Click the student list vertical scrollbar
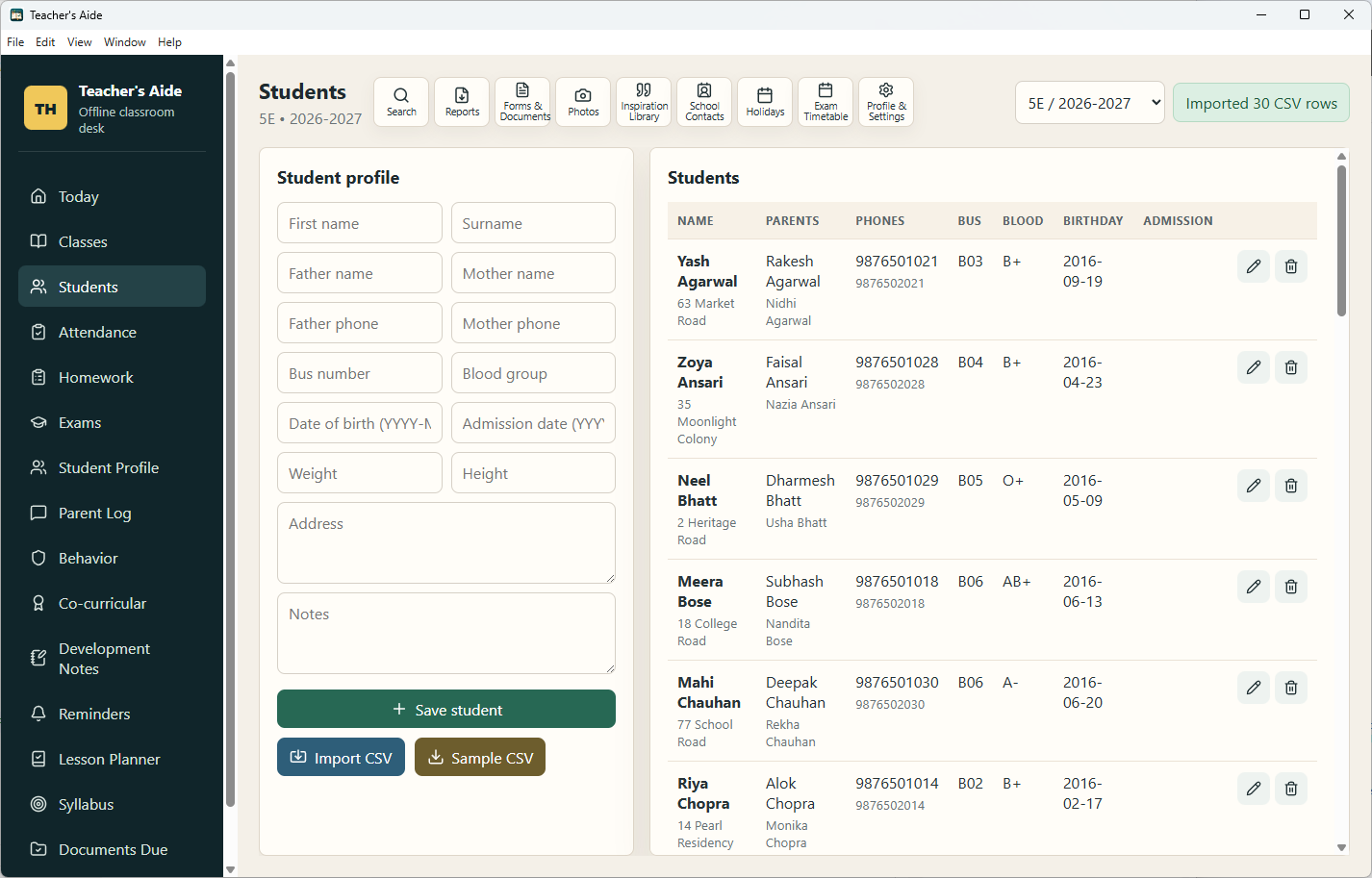 point(1341,240)
